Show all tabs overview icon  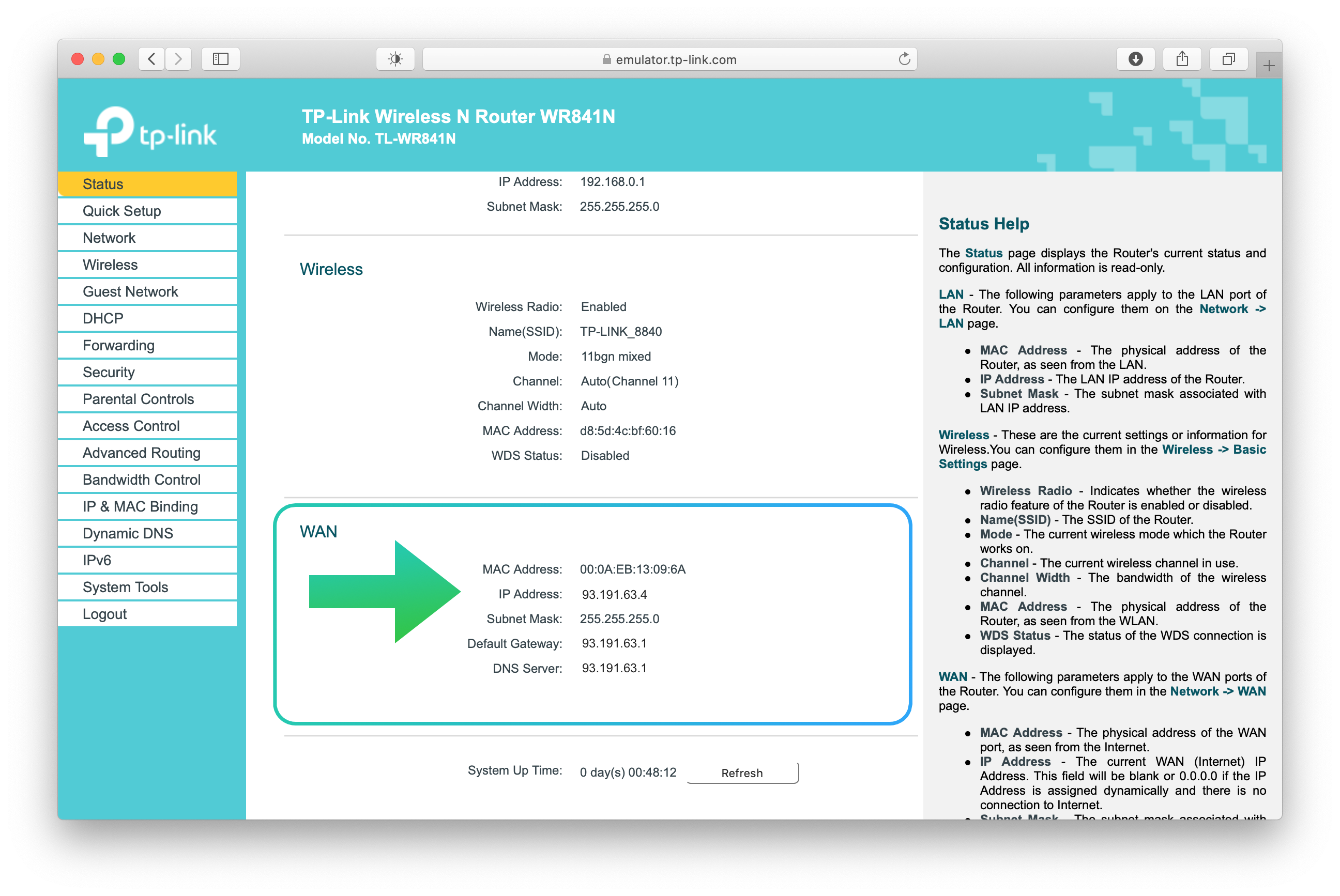click(x=1228, y=59)
